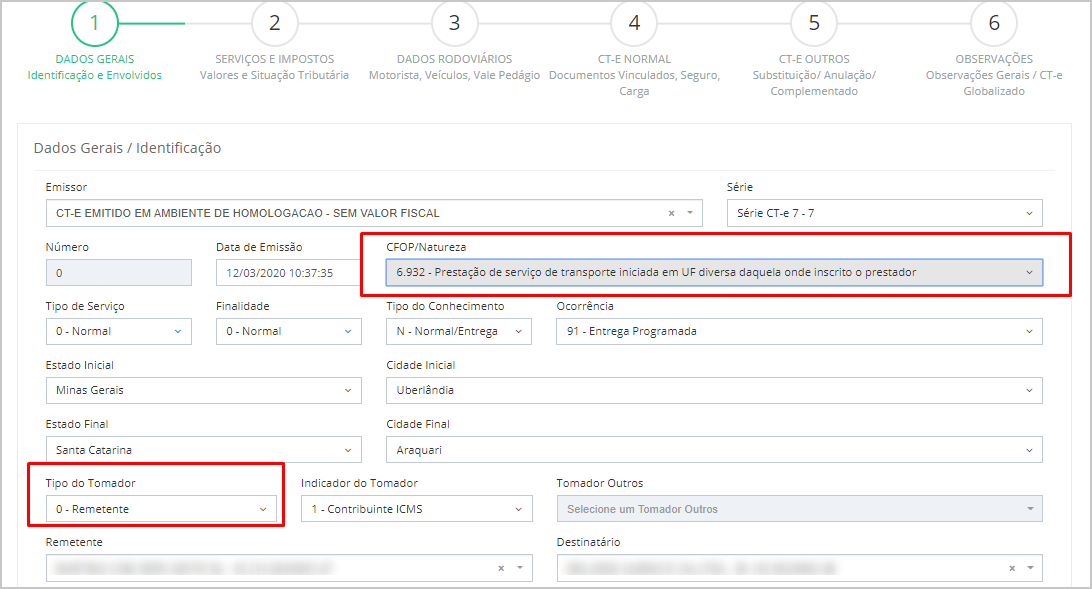Open the Série CT-e 7 - 7 dropdown
Viewport: 1092px width, 589px height.
(x=884, y=213)
